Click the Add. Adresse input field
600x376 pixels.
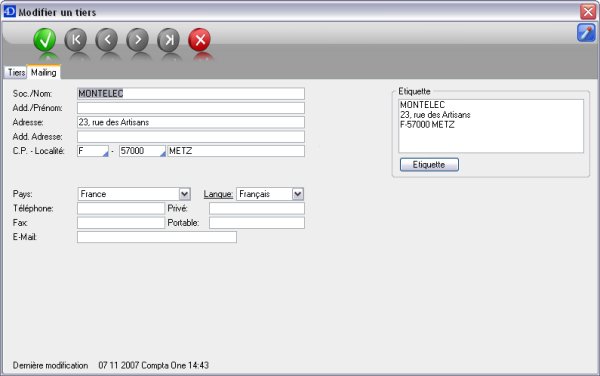pyautogui.click(x=191, y=137)
